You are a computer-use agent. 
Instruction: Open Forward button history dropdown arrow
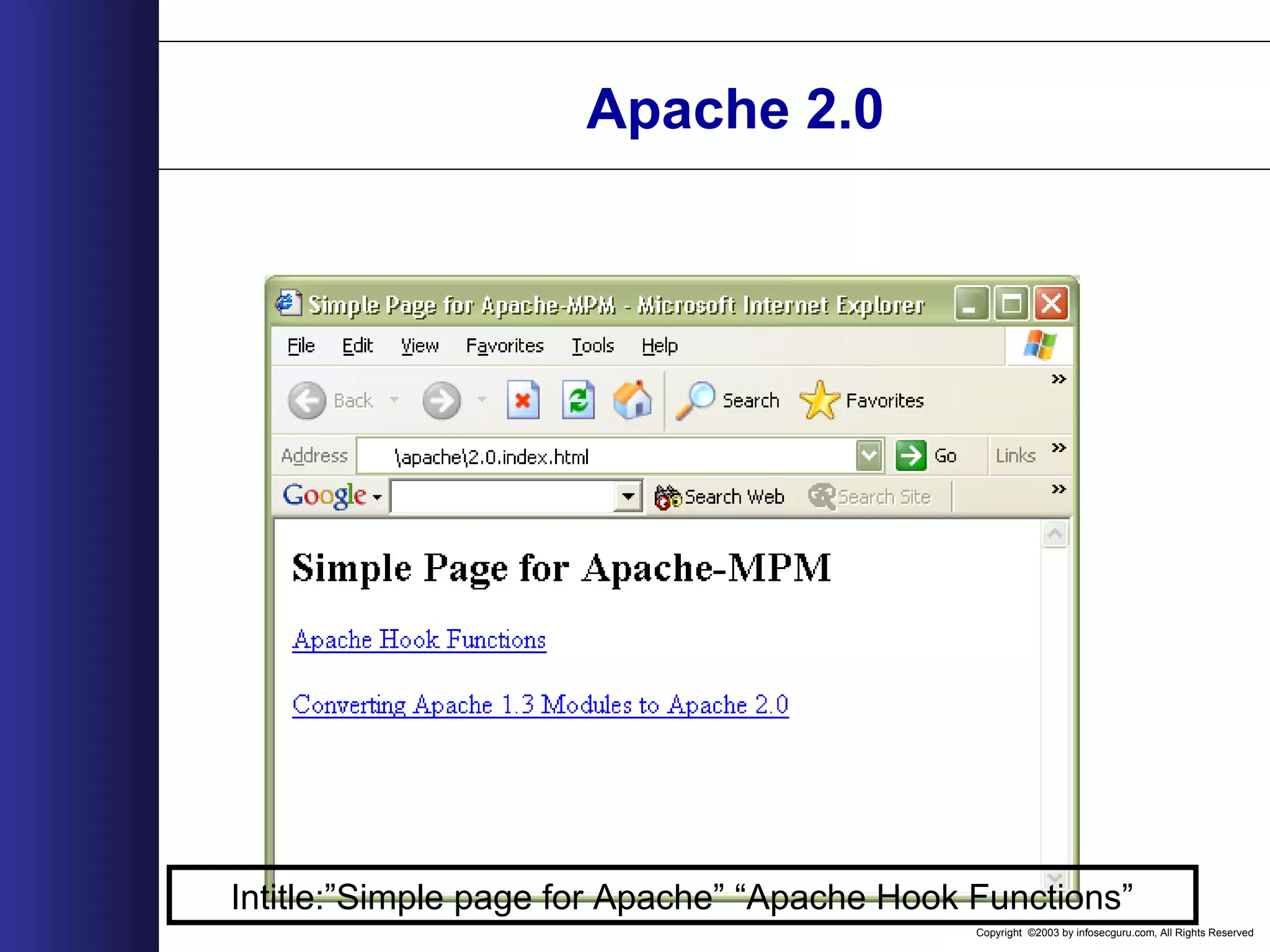pyautogui.click(x=482, y=400)
